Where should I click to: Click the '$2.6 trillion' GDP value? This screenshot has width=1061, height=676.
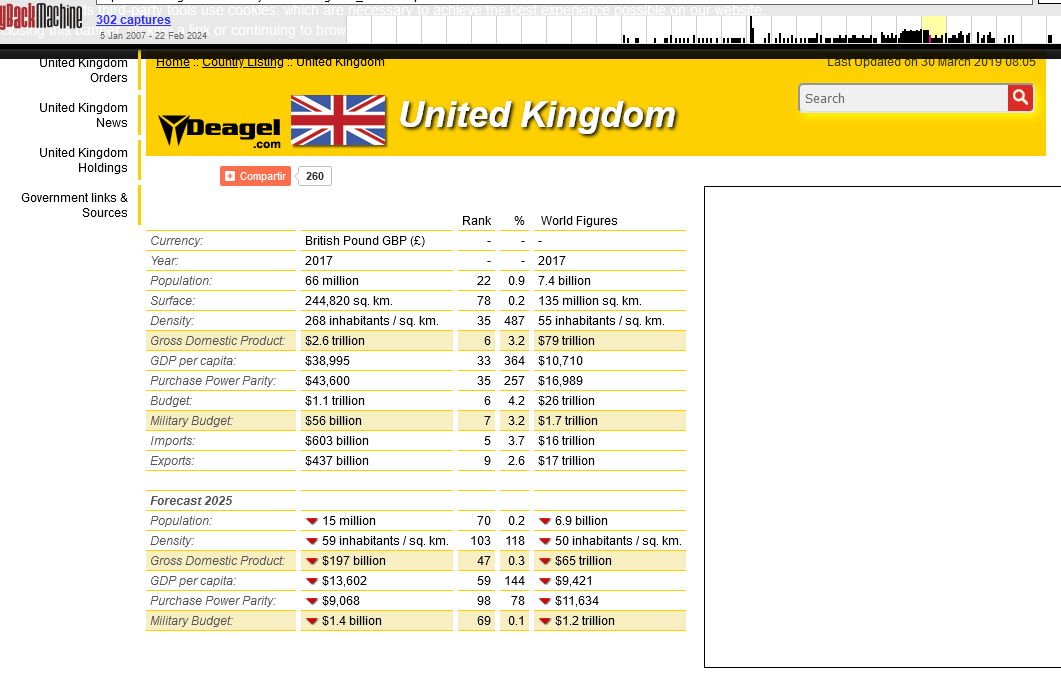tap(334, 341)
